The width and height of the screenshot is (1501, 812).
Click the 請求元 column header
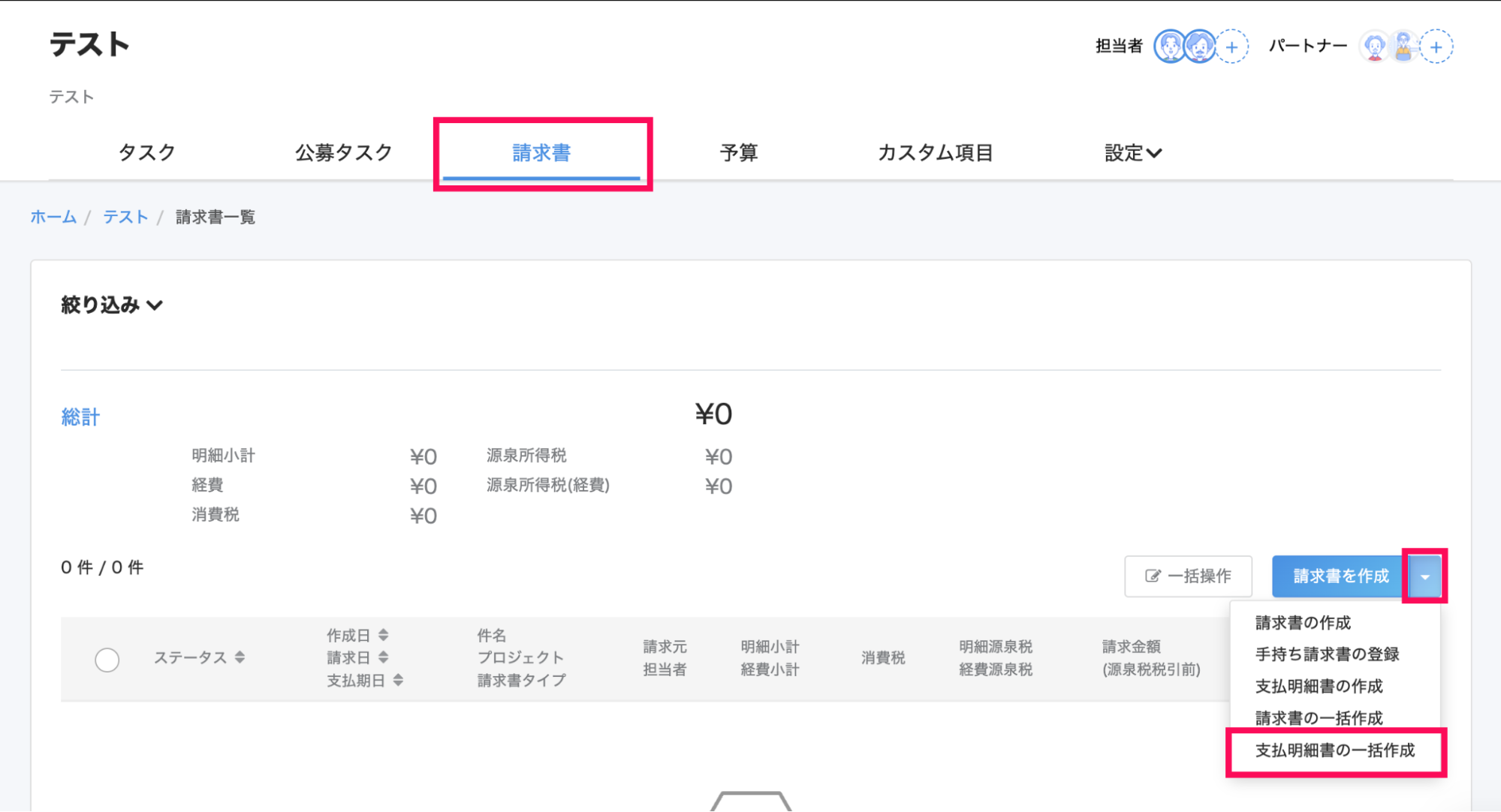click(665, 646)
